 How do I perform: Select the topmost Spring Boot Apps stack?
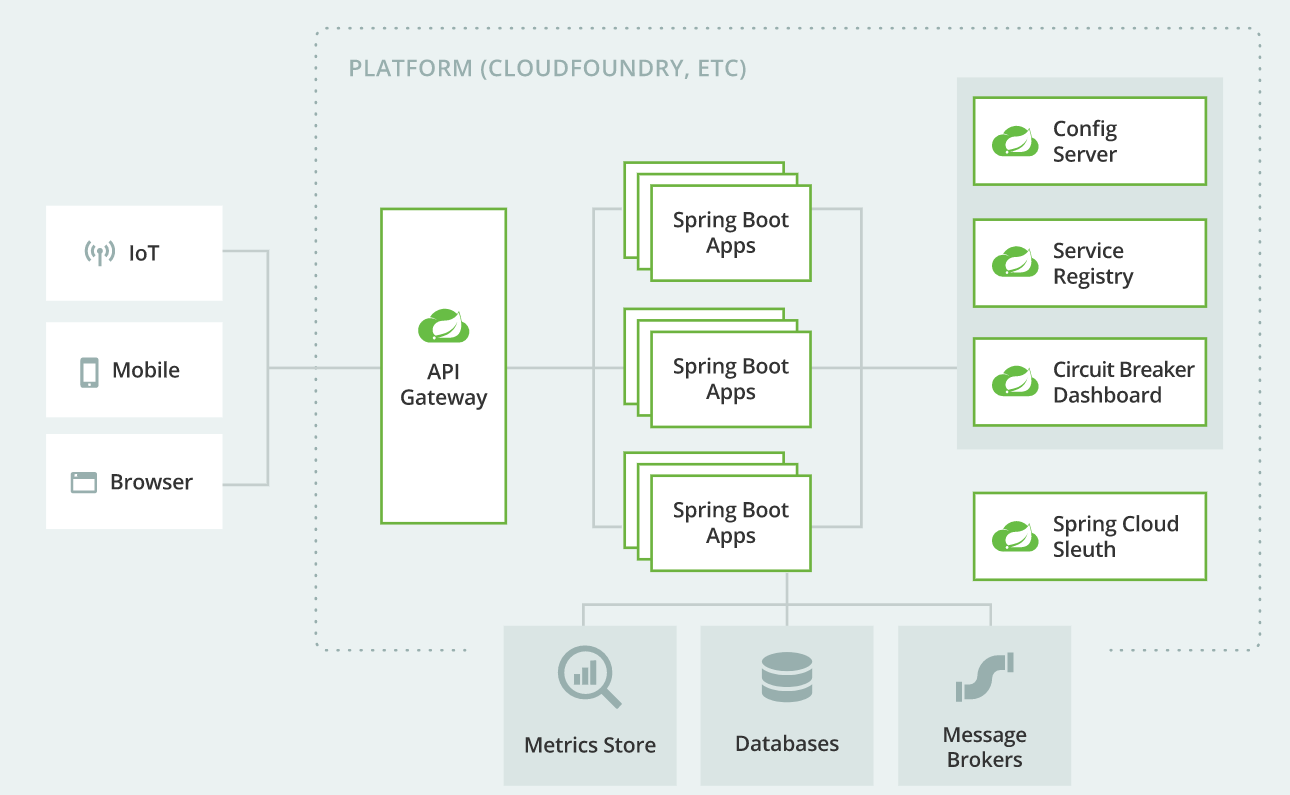coord(718,221)
